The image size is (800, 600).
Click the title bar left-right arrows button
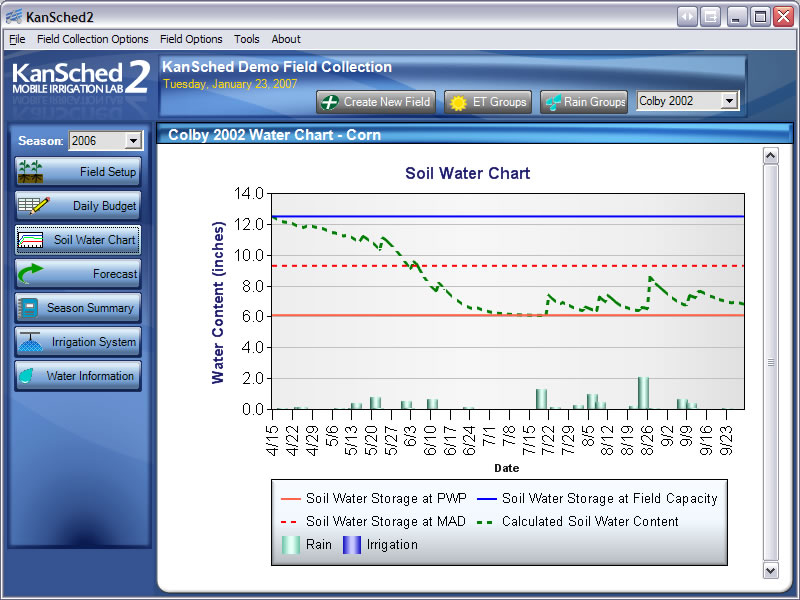(x=687, y=17)
